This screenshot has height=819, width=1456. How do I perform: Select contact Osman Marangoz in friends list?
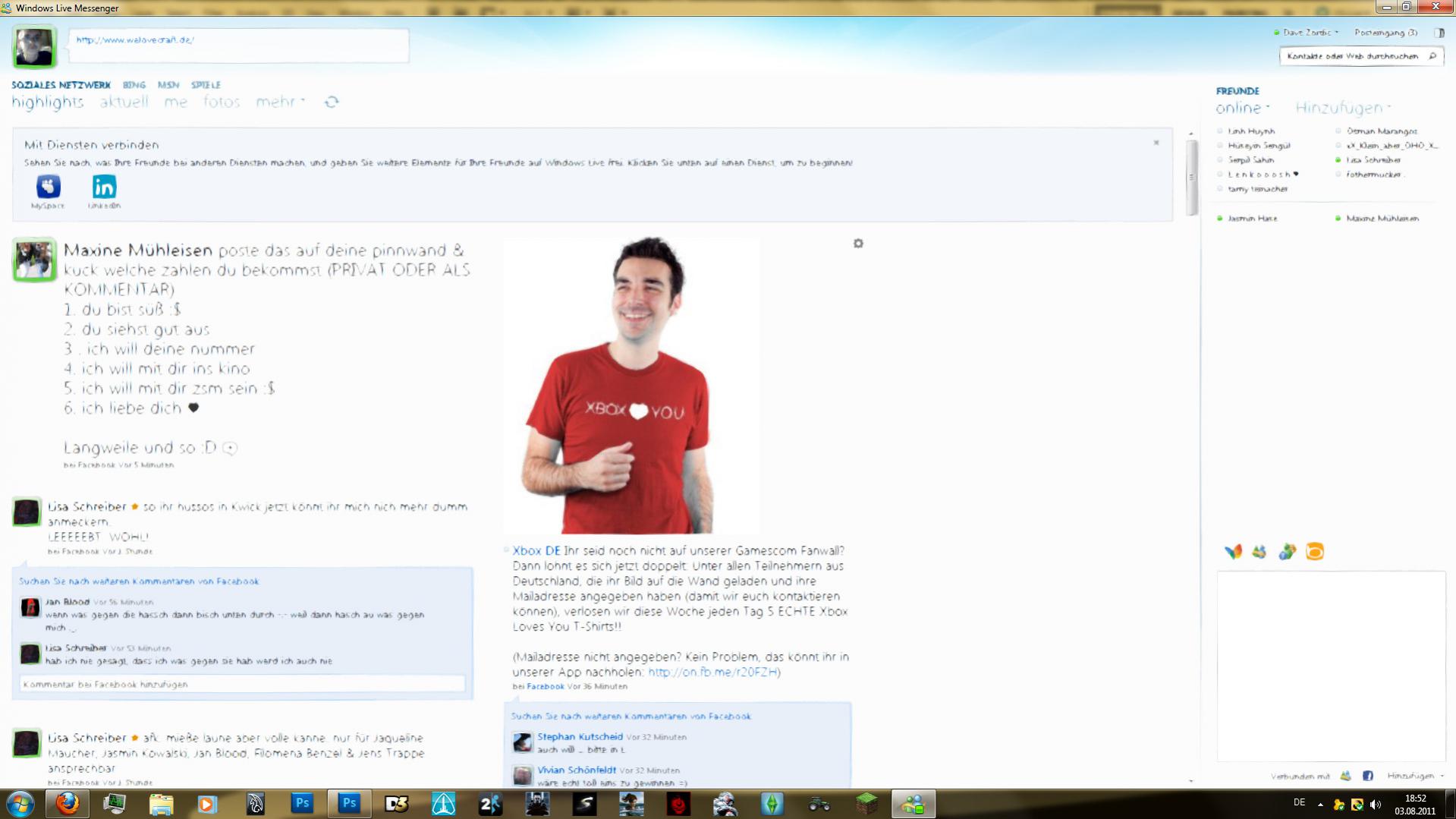[1381, 131]
